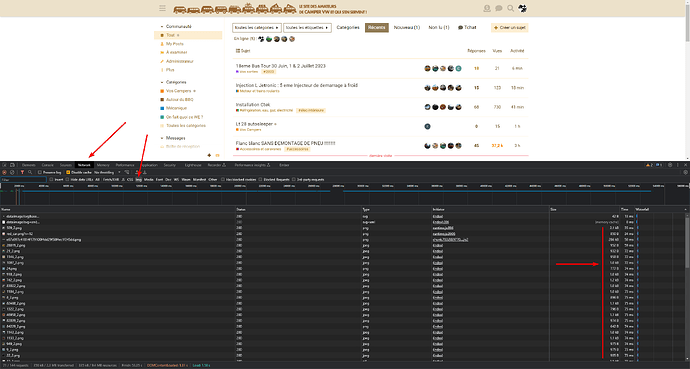Viewport: 690px width, 369px height.
Task: Click the network Filter input field
Action: point(23,179)
